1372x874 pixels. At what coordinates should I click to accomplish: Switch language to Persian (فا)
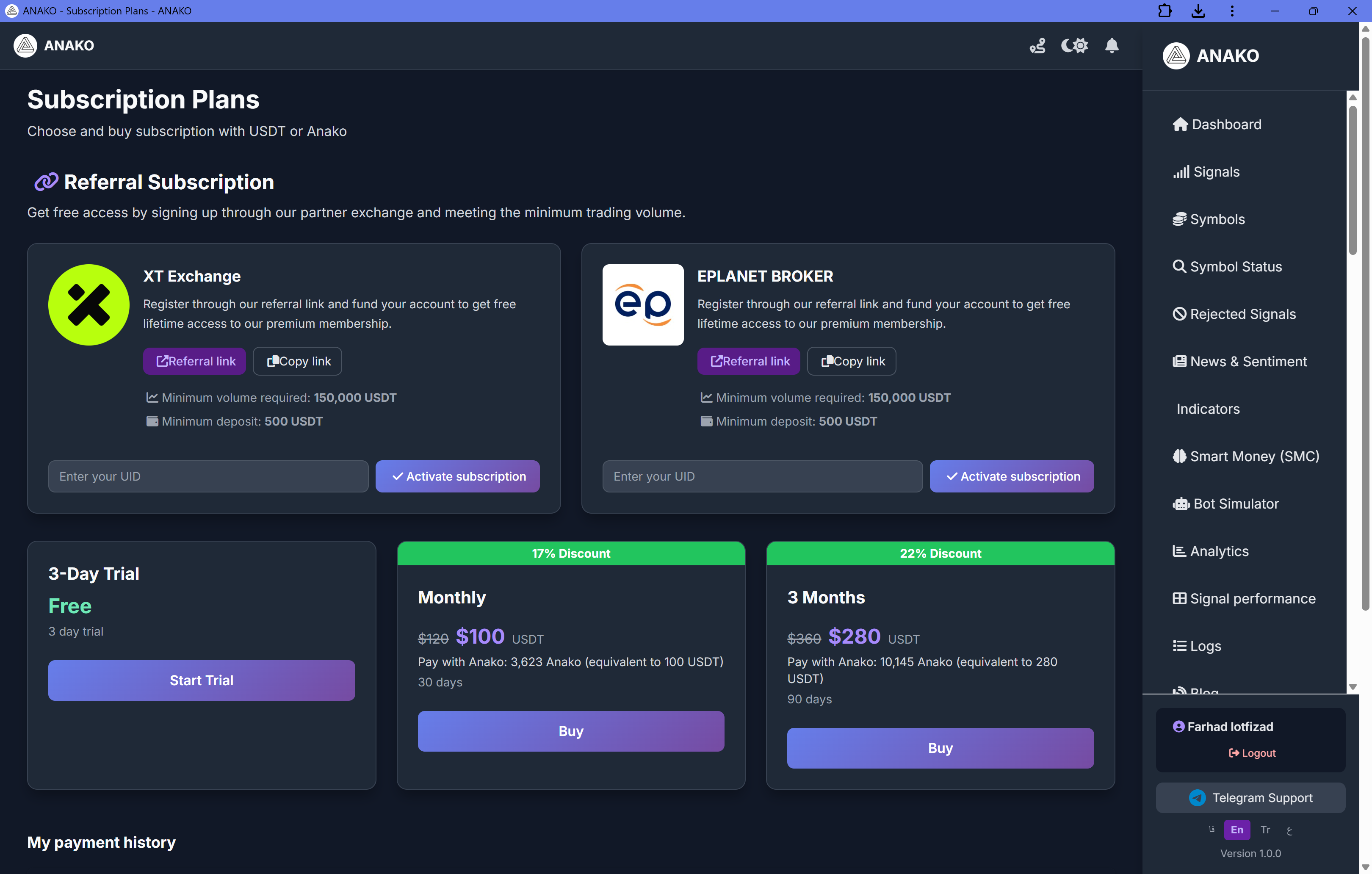coord(1212,830)
